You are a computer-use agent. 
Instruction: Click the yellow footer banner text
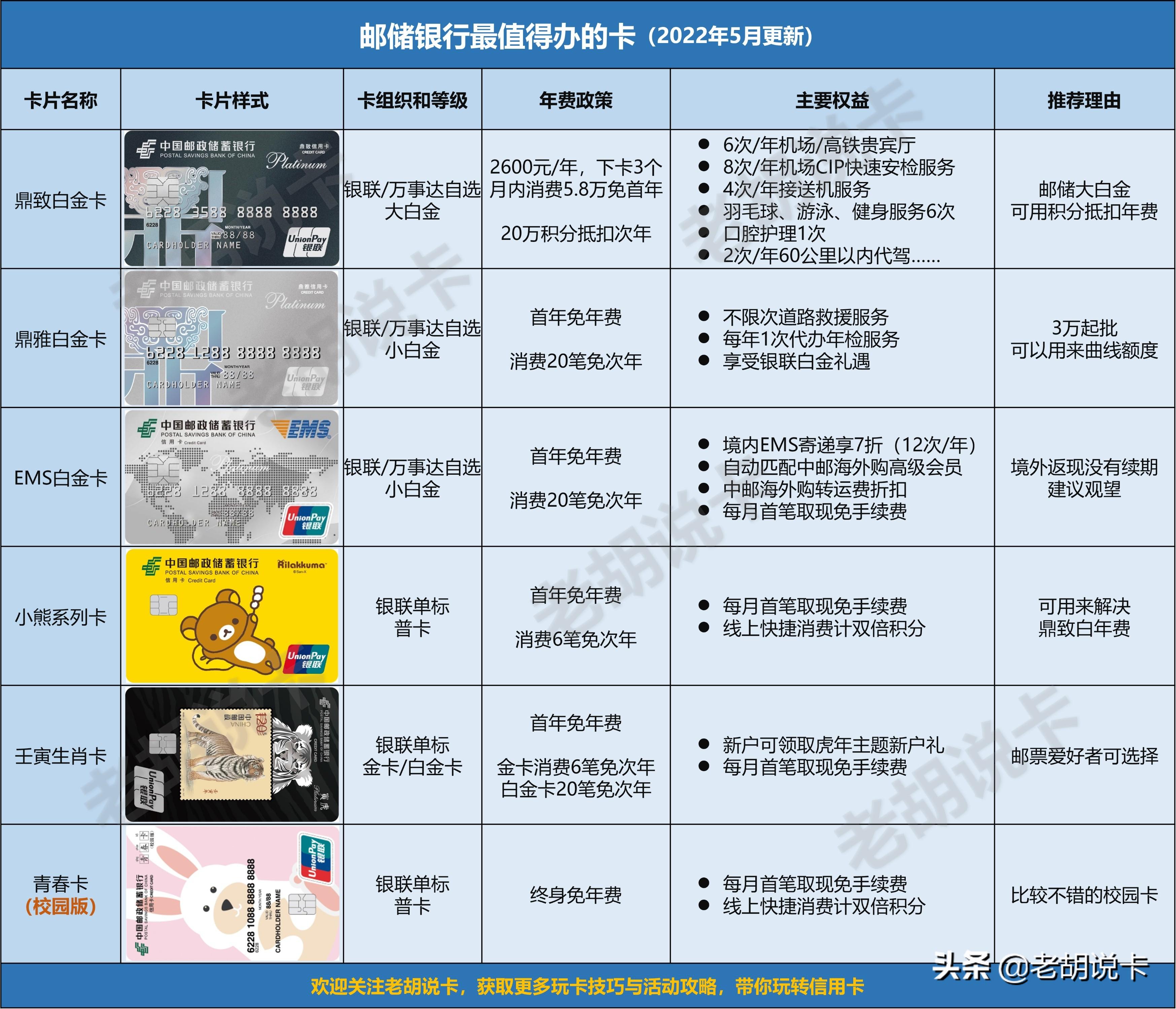(587, 986)
